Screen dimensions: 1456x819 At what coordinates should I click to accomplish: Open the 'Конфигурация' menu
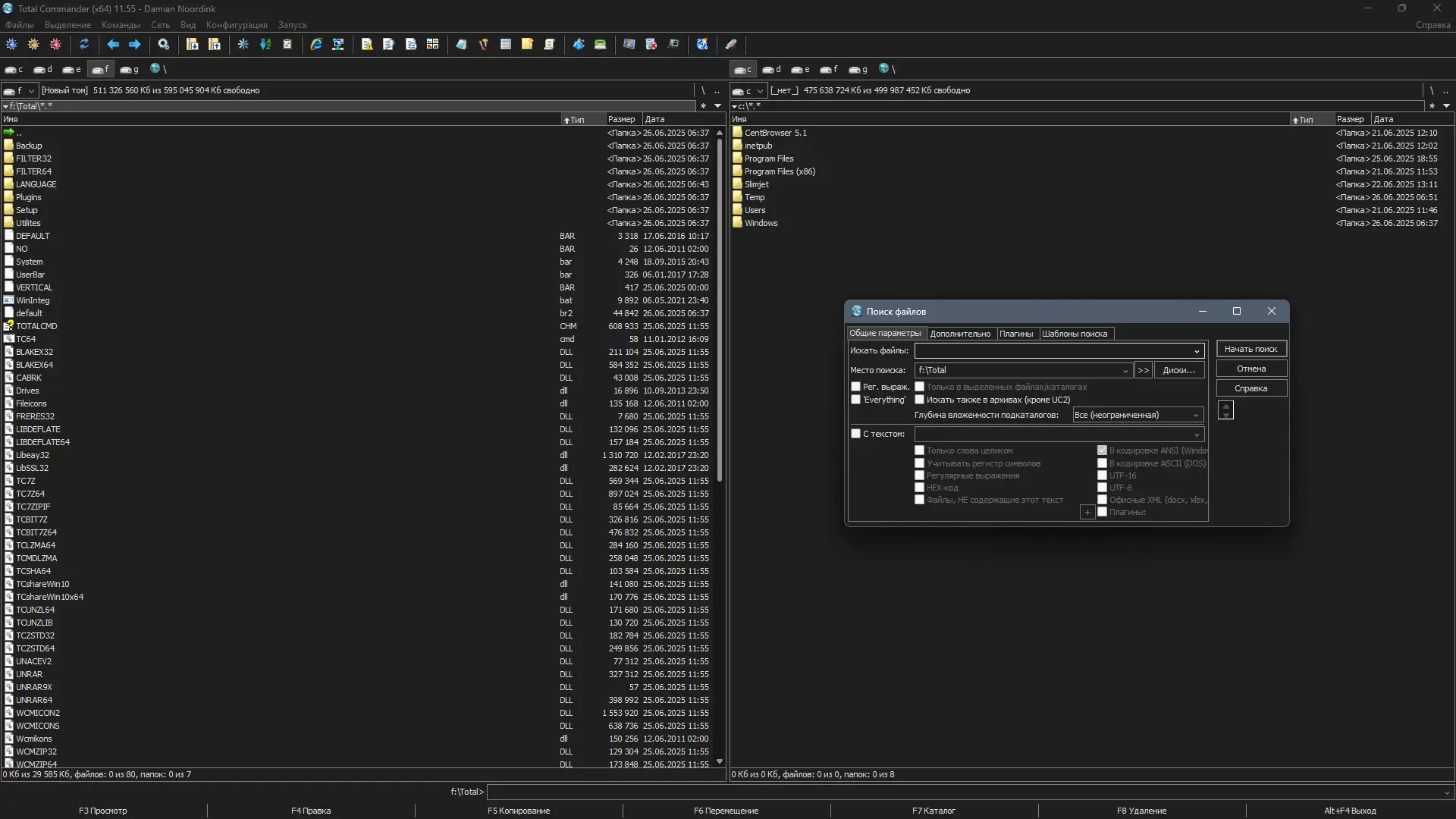coord(237,25)
